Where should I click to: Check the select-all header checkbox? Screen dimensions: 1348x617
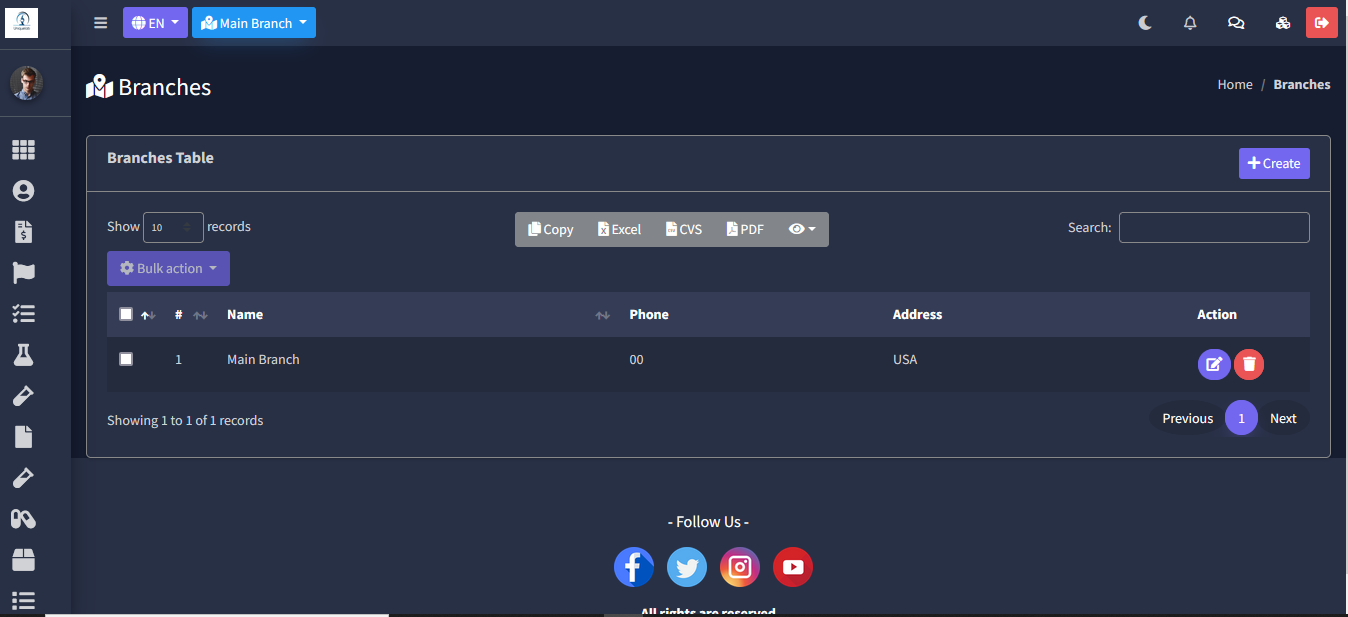[126, 314]
